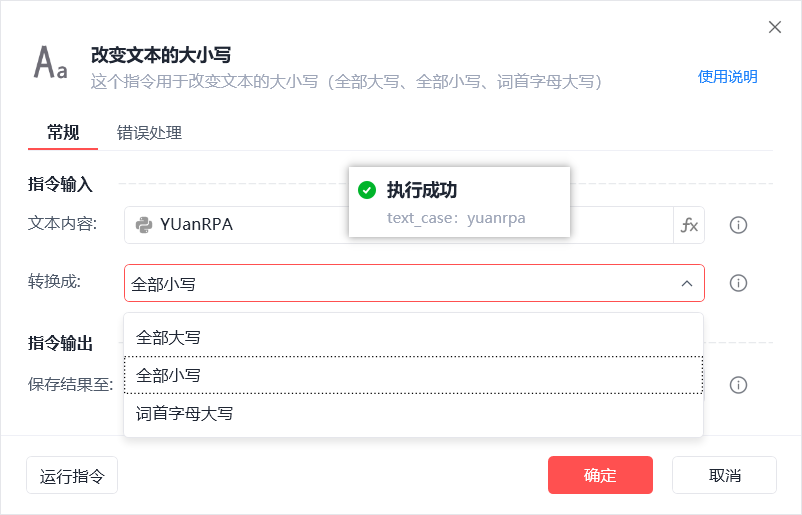Click the Aa text case command icon
This screenshot has height=515, width=802.
50,63
